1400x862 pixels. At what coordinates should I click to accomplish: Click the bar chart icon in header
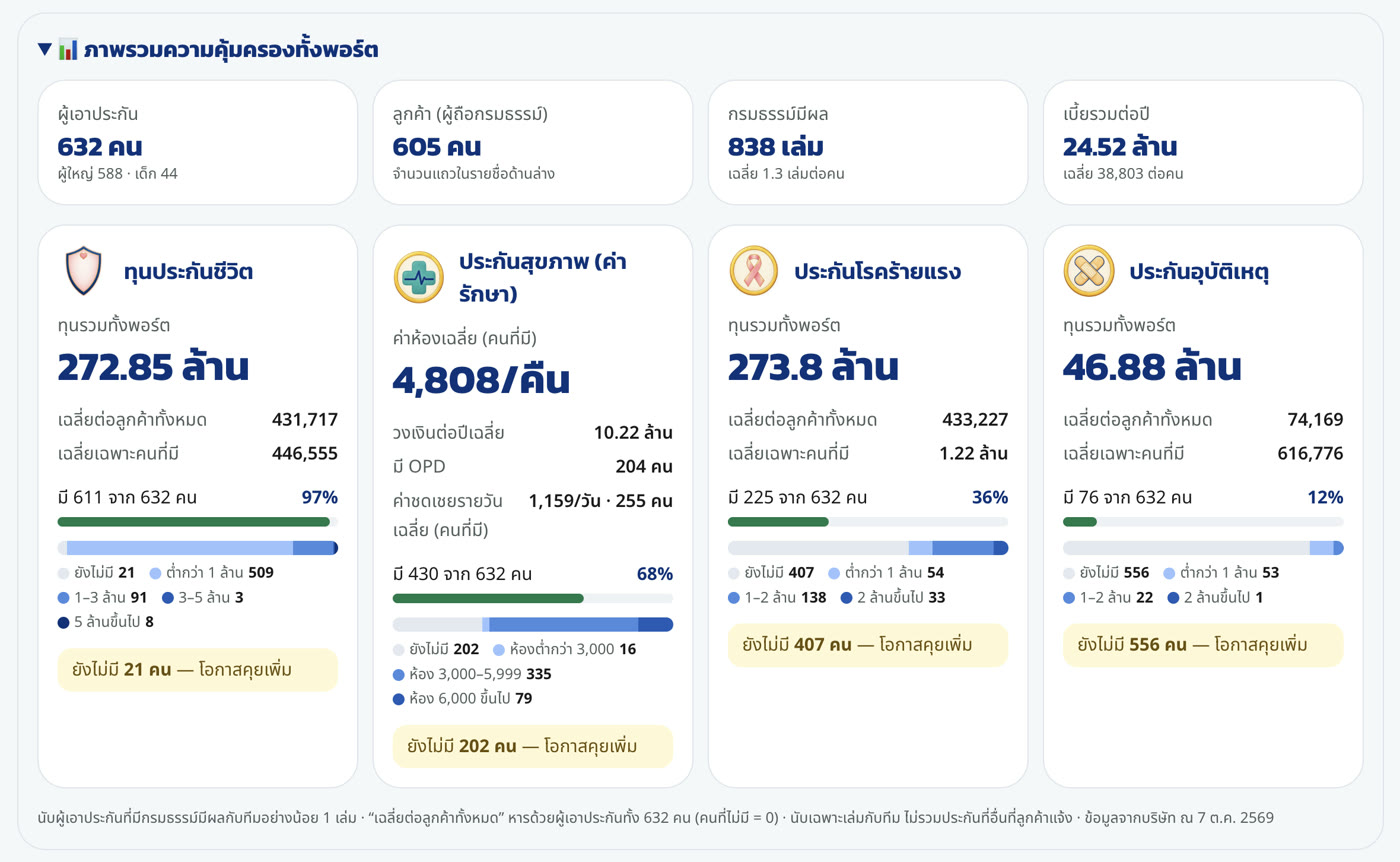click(x=68, y=49)
